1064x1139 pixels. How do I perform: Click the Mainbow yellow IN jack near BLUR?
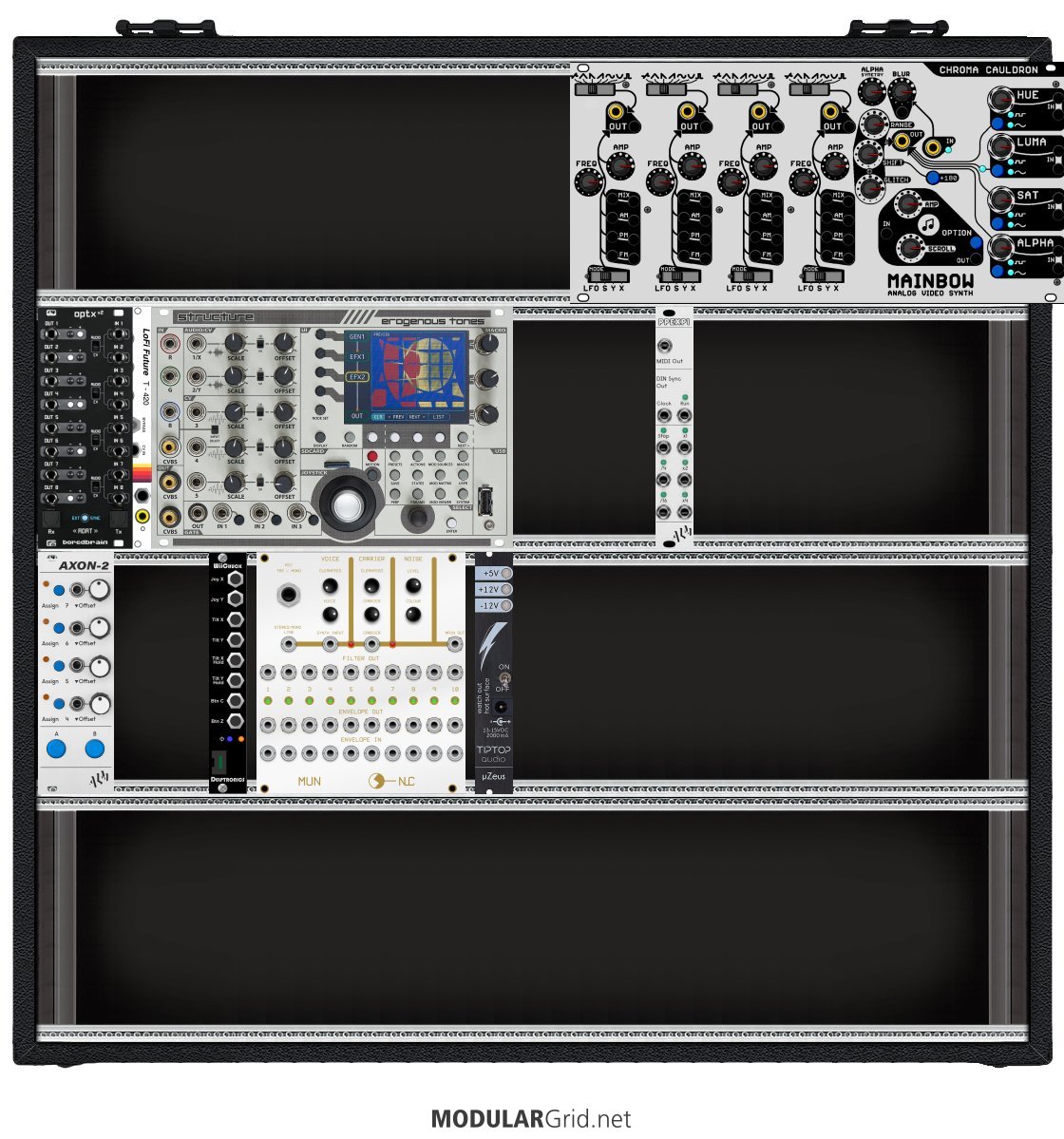tap(933, 147)
